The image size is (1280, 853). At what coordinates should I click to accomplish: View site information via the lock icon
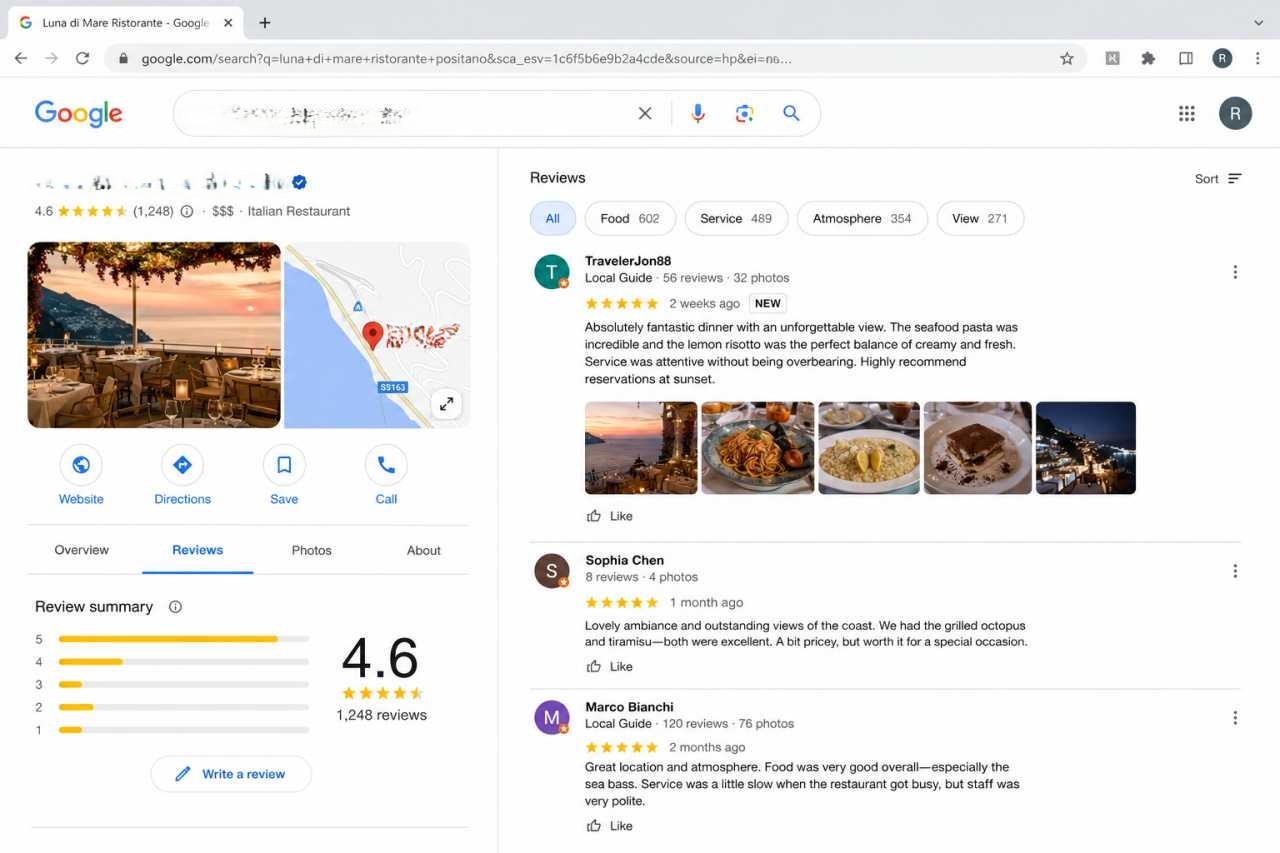[x=124, y=58]
